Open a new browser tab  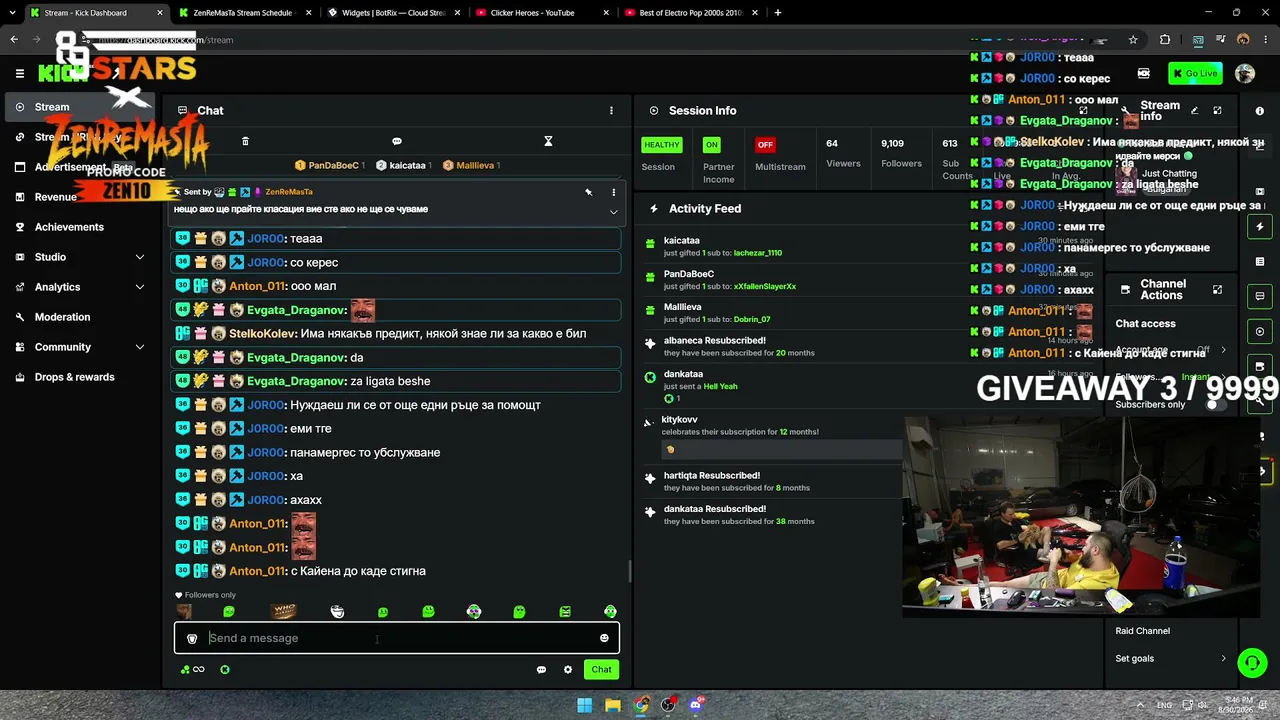point(778,13)
